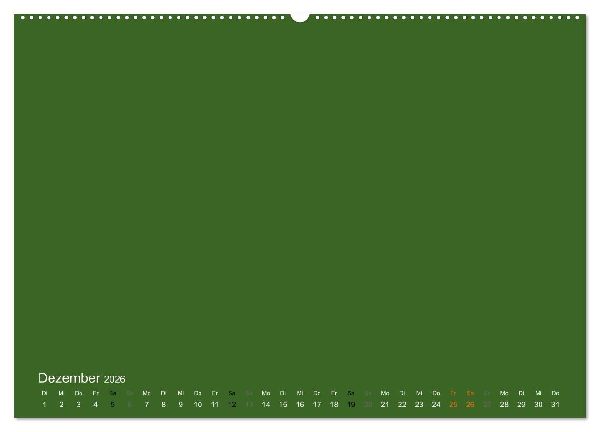The height and width of the screenshot is (432, 600).
Task: Select day 23 in the date row
Action: (419, 404)
